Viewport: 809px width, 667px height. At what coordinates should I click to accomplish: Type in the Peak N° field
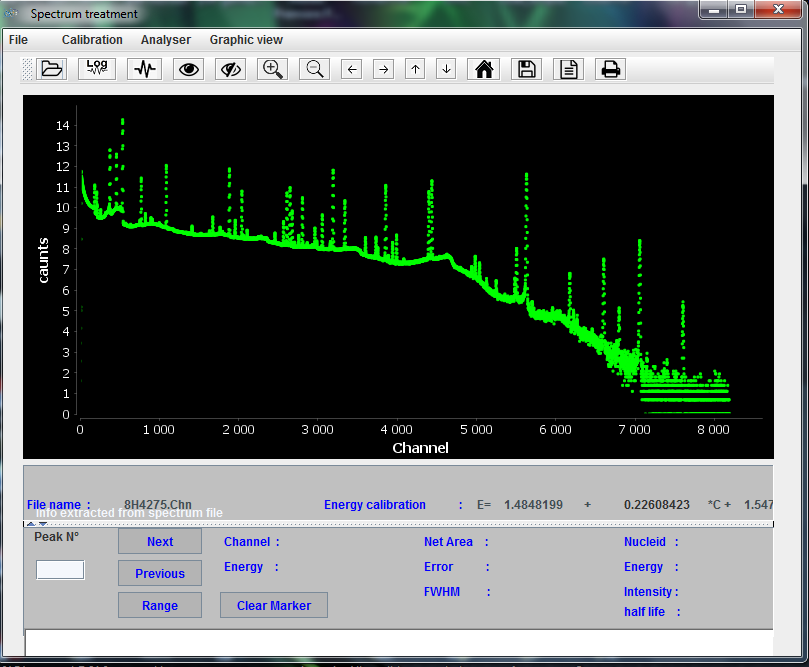[x=59, y=569]
